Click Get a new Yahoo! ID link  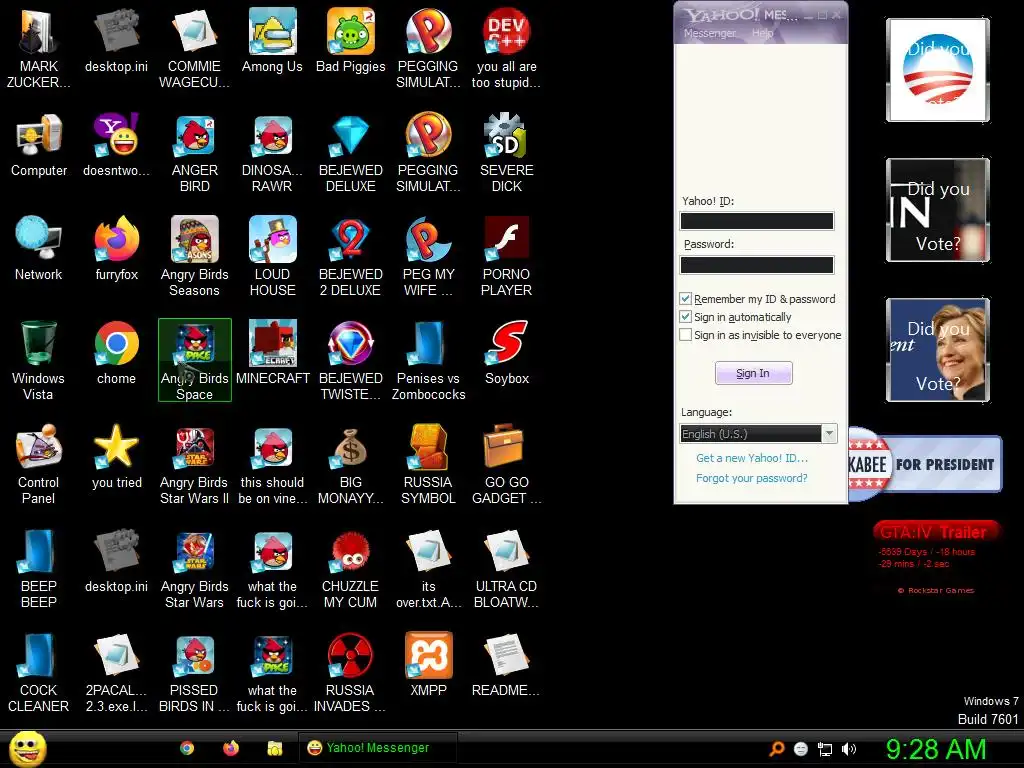pos(752,458)
